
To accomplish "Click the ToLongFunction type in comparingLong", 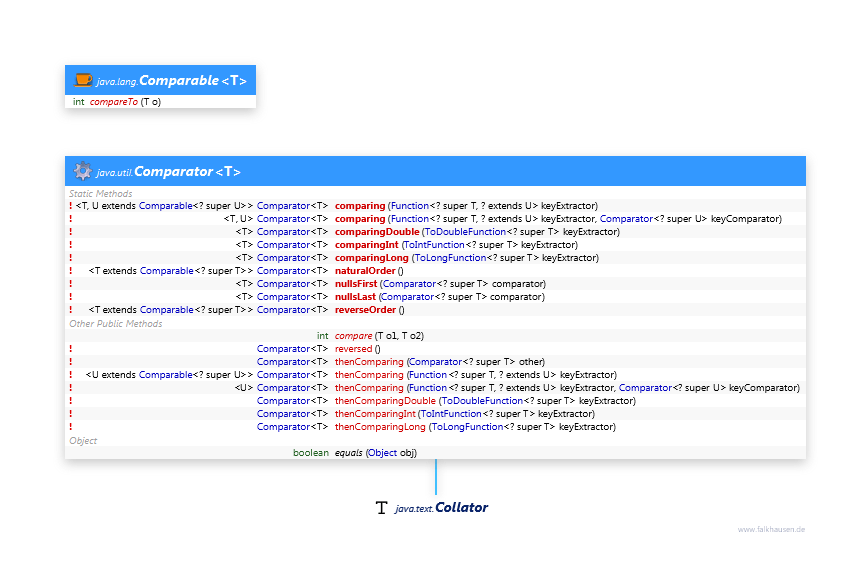I will [x=451, y=257].
